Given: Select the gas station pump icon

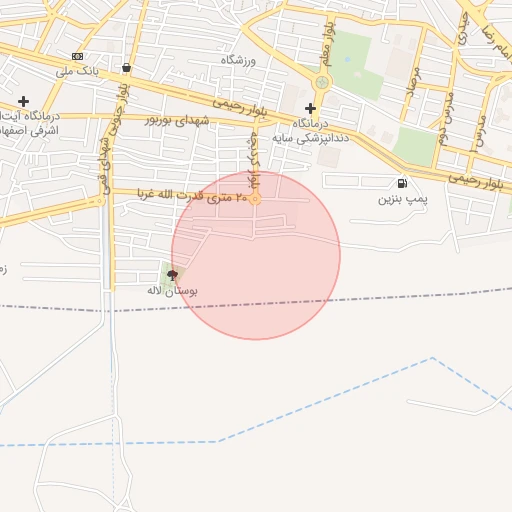Looking at the screenshot, I should click(402, 183).
